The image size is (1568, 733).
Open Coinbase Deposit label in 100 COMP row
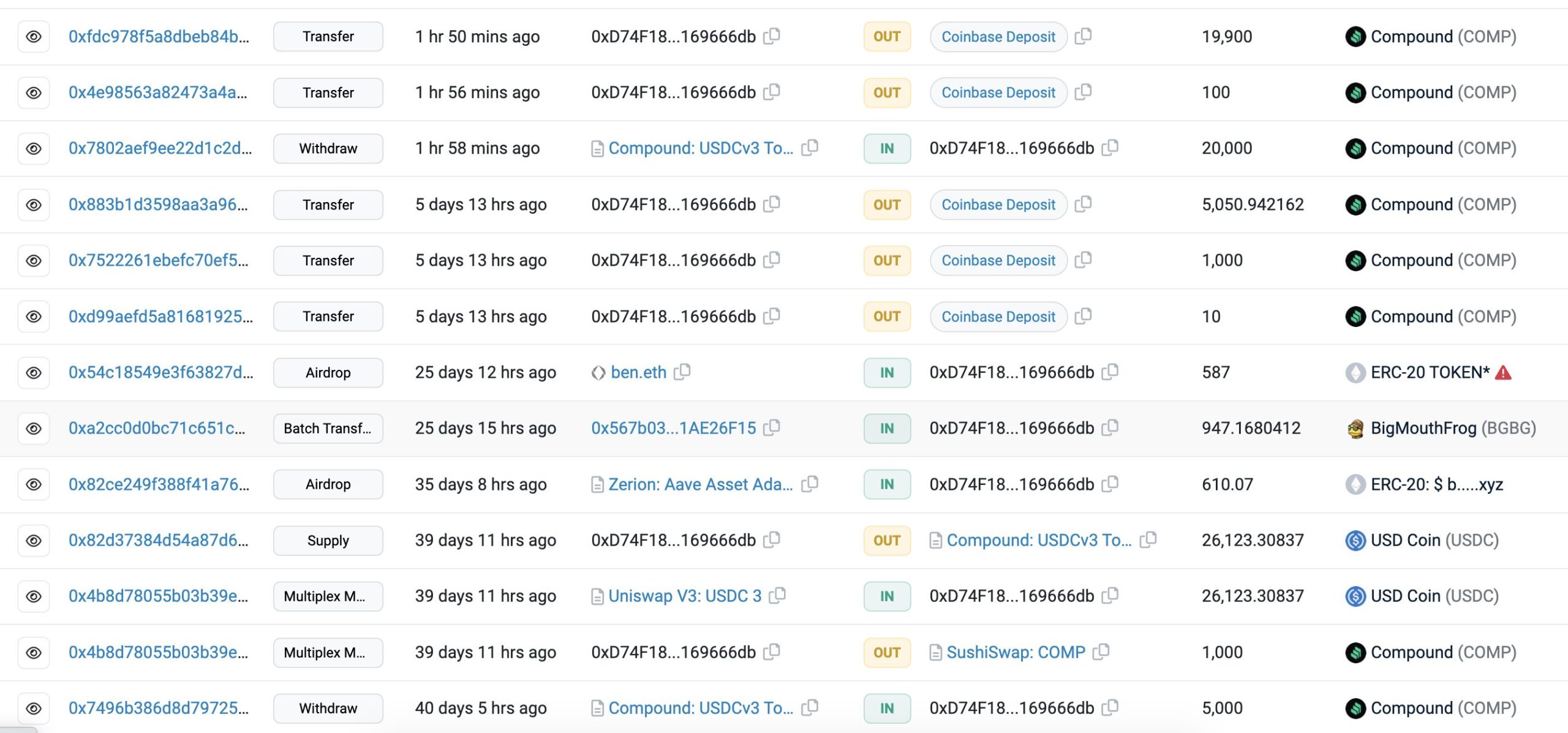pyautogui.click(x=998, y=92)
